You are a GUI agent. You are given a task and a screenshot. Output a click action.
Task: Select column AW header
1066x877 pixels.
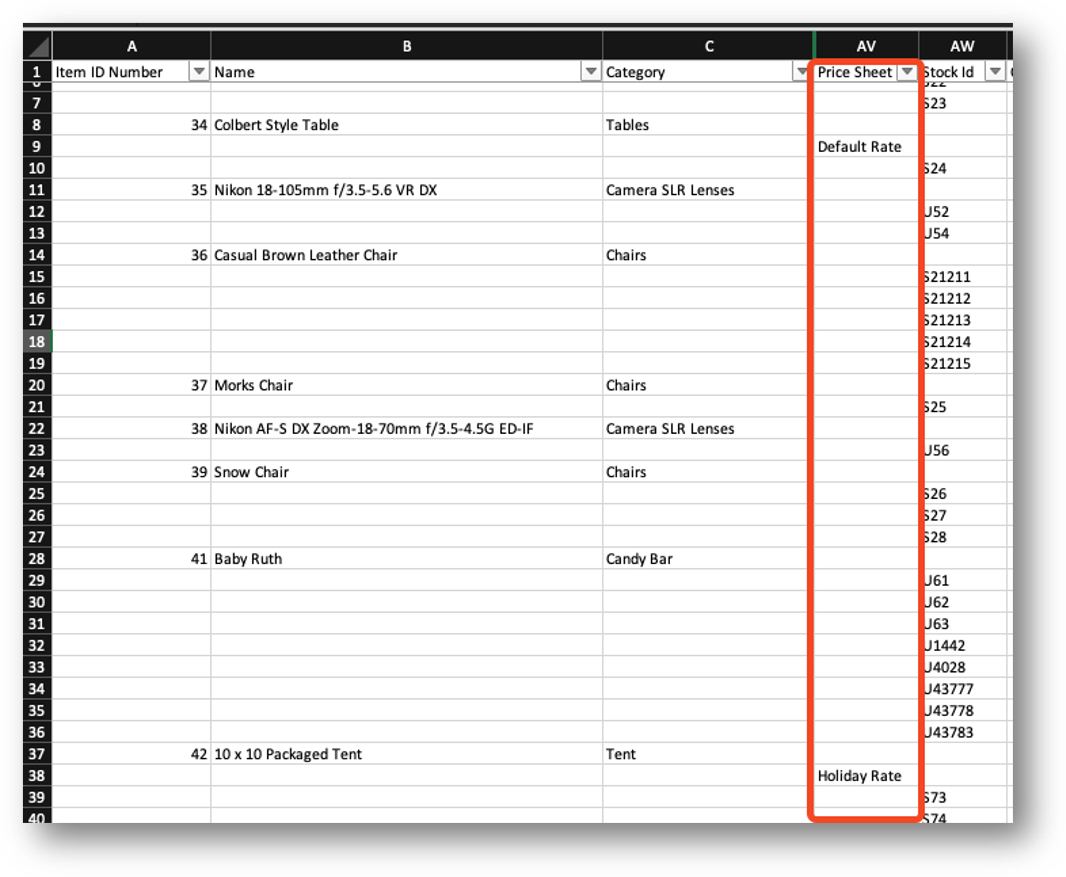click(961, 46)
